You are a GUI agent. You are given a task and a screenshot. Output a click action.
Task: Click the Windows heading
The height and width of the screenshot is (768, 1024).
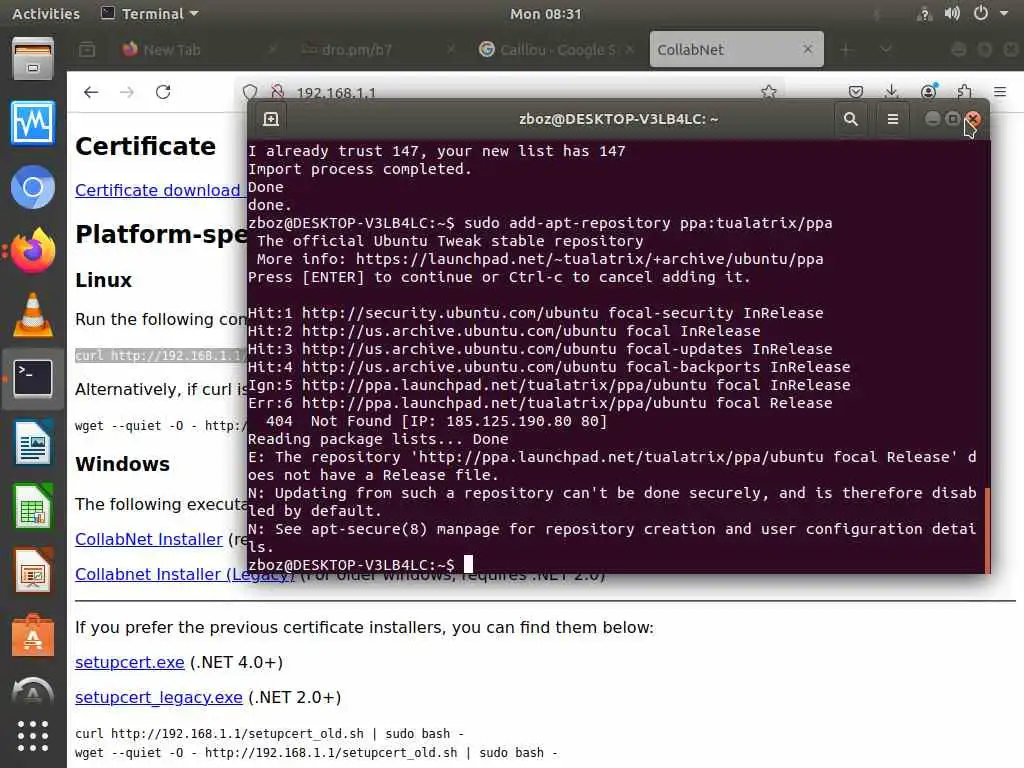122,464
